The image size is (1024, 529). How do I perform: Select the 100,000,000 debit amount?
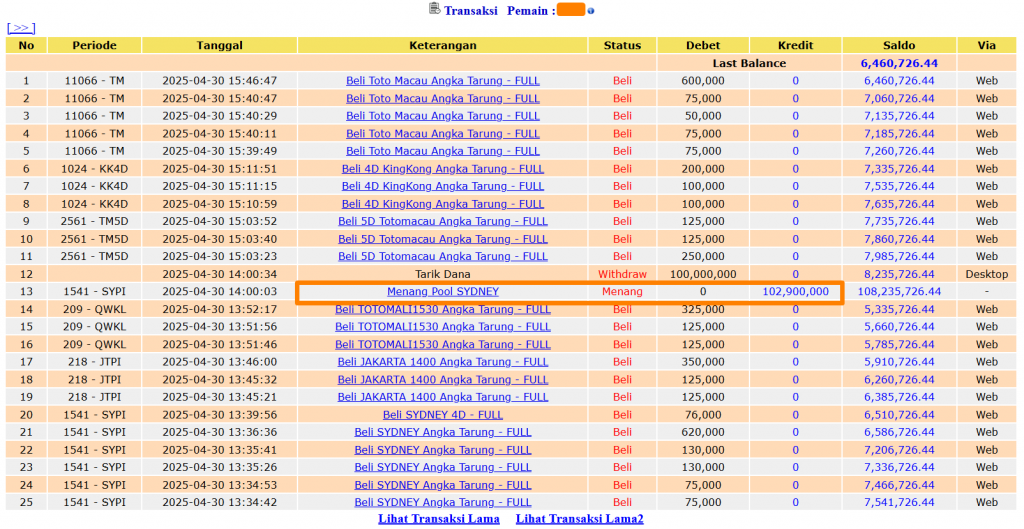(x=703, y=274)
